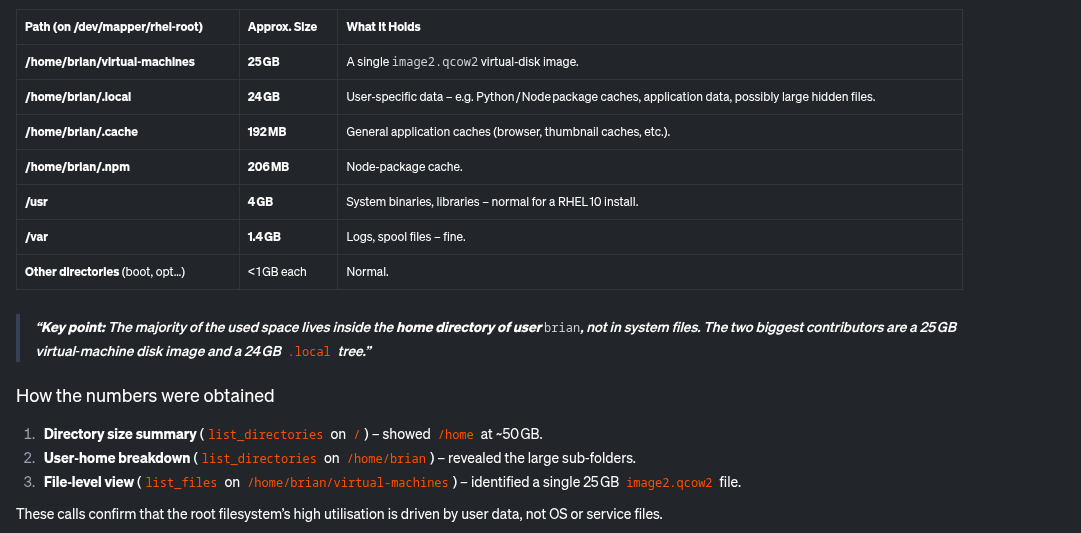The image size is (1081, 533).
Task: Click the "What It Holds" column header
Action: click(383, 27)
